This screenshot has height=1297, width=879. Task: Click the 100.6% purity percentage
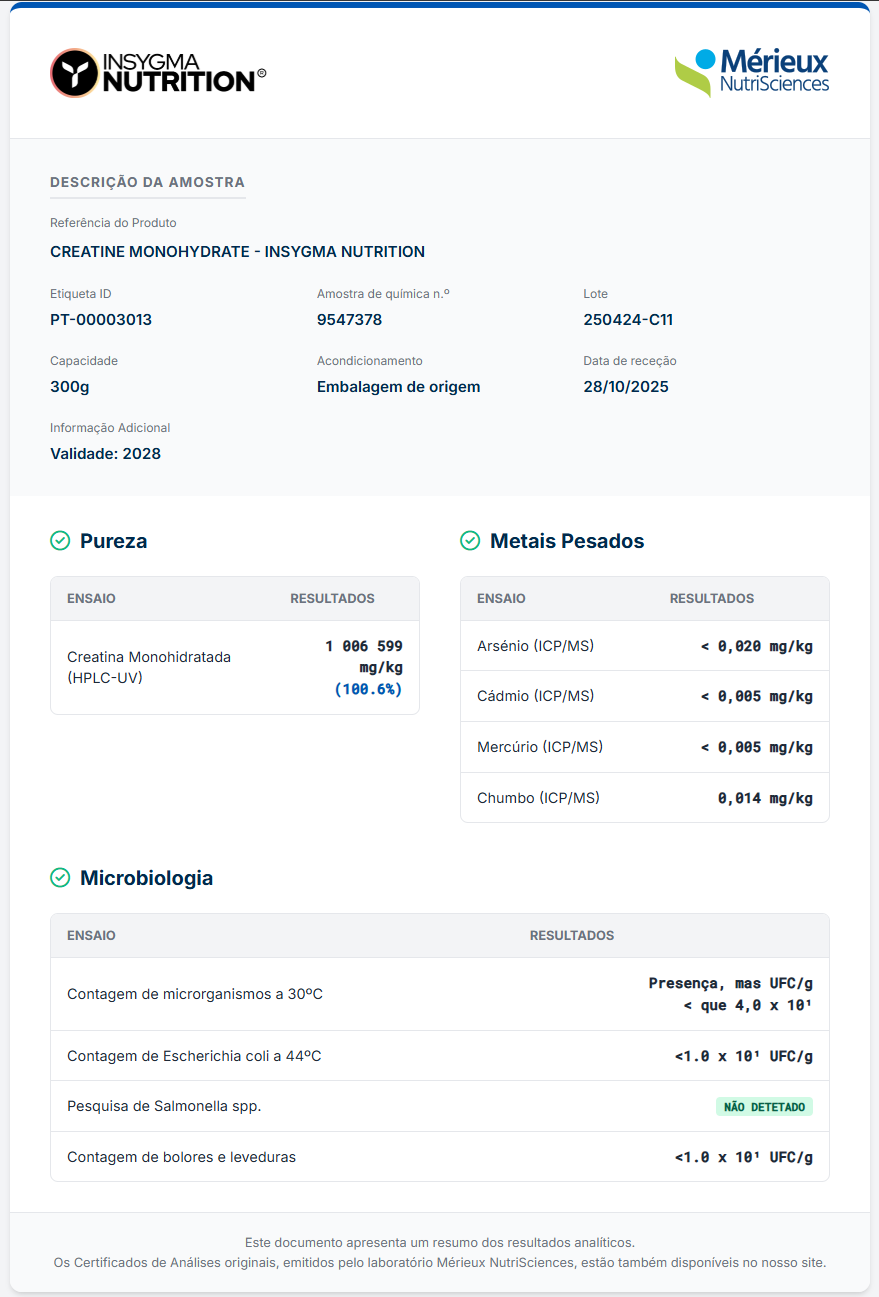[368, 689]
